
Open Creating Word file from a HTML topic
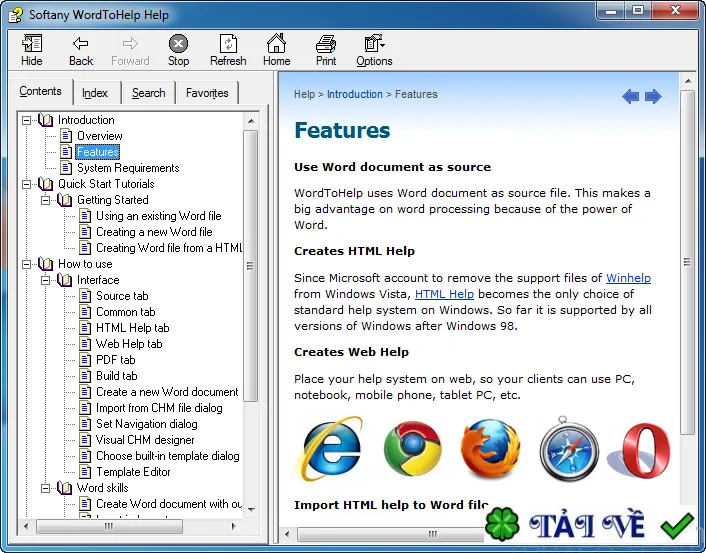point(169,248)
